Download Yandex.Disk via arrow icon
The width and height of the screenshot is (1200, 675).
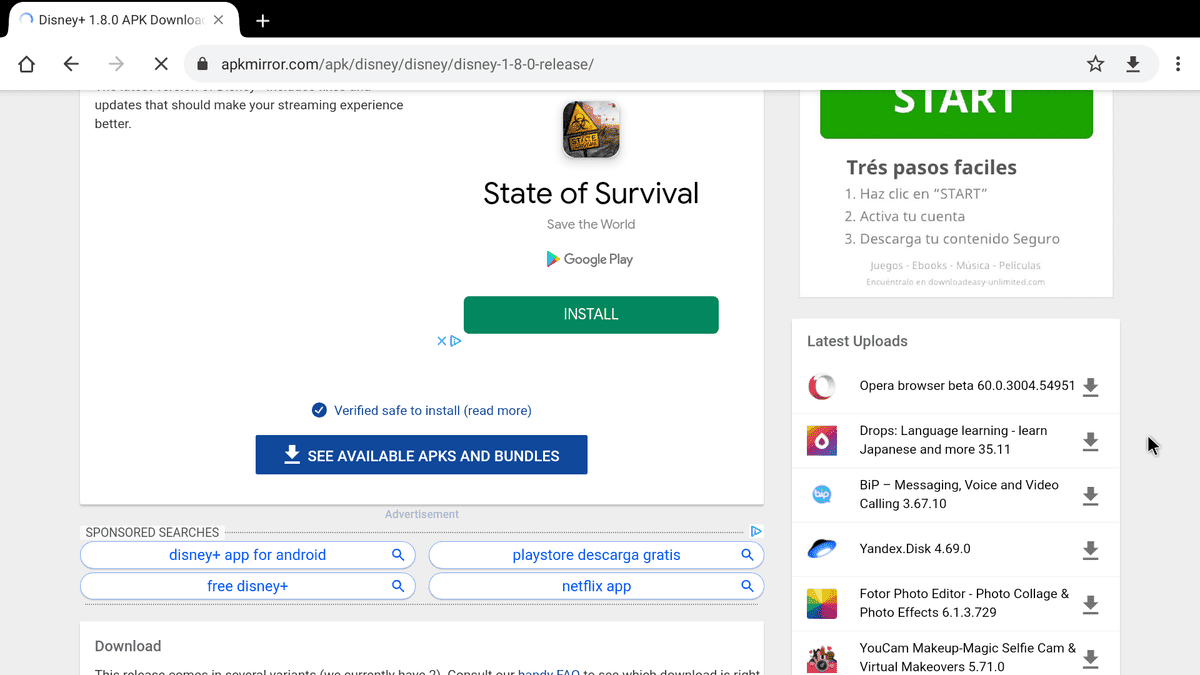click(1091, 550)
